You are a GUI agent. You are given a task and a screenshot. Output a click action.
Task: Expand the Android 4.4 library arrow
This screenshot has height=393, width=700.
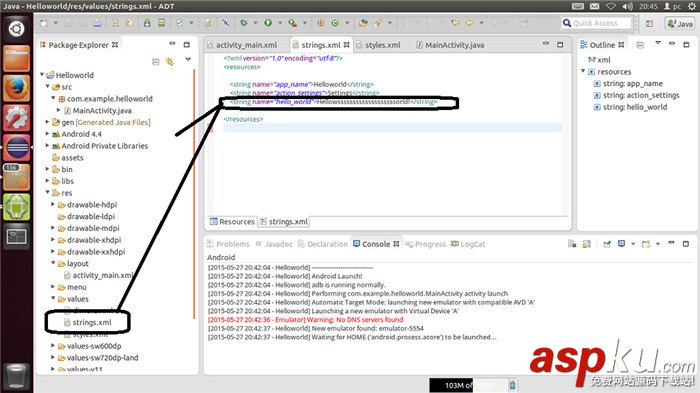click(x=47, y=134)
